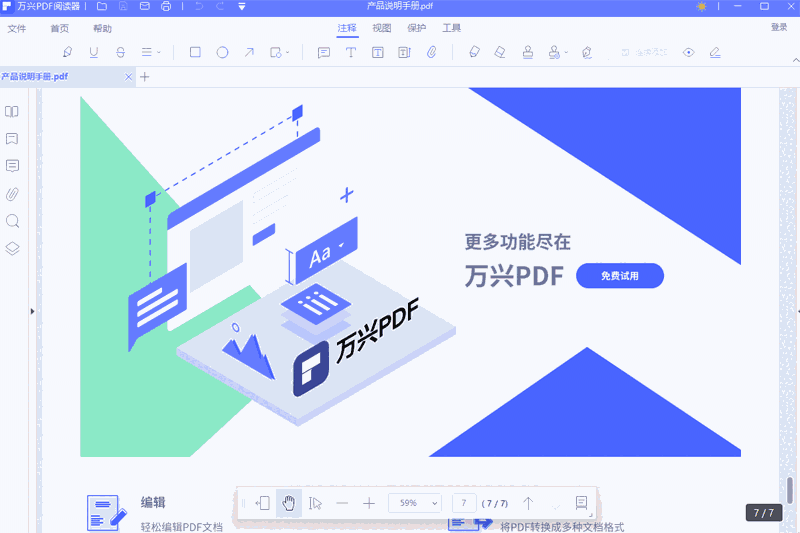800x533 pixels.
Task: Open the attachments panel in sidebar
Action: [x=12, y=194]
